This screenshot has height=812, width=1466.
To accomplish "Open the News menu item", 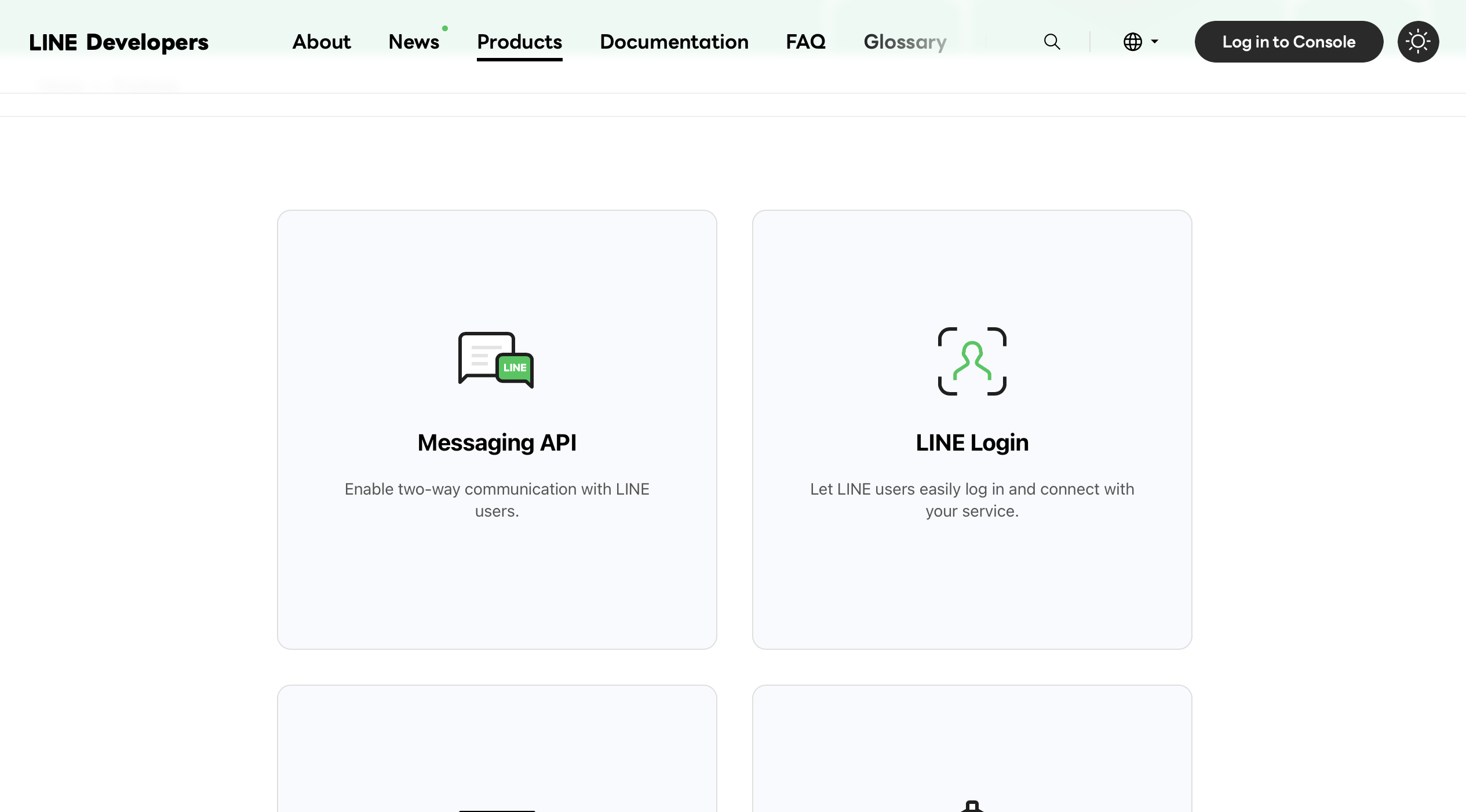I will pyautogui.click(x=414, y=42).
